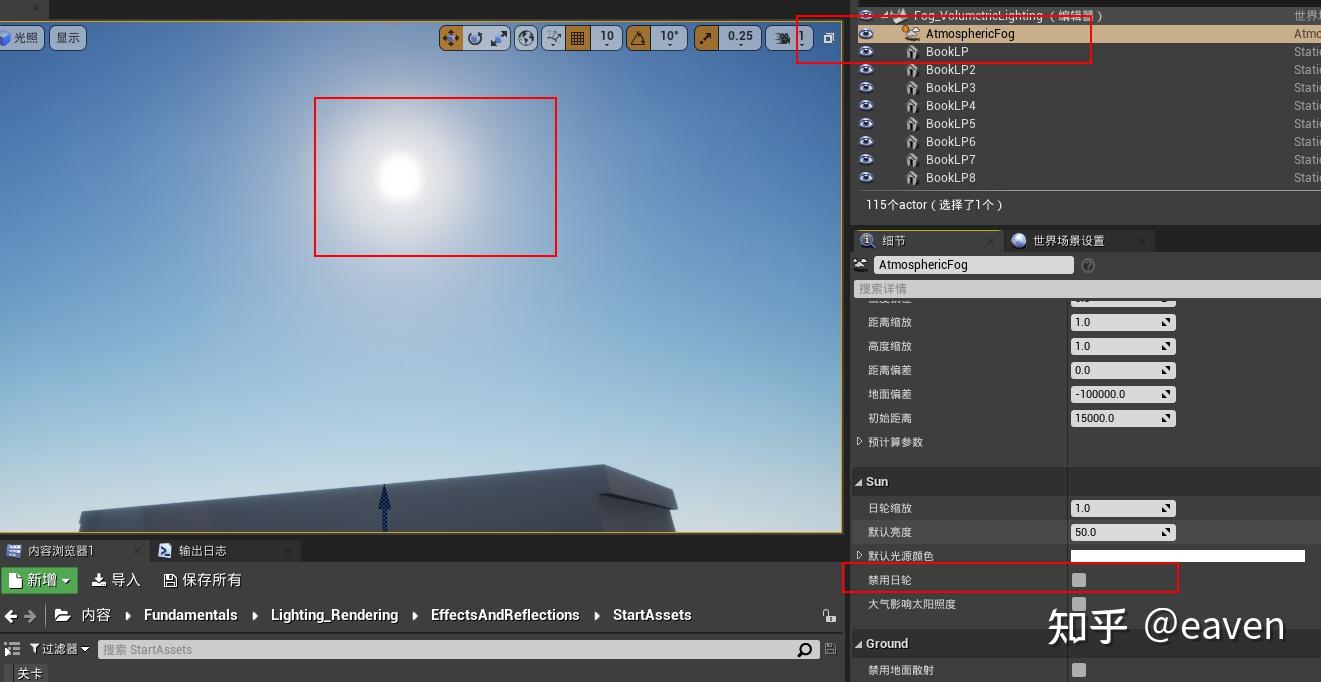Maximize or restore the viewport
This screenshot has width=1321, height=682.
(829, 38)
